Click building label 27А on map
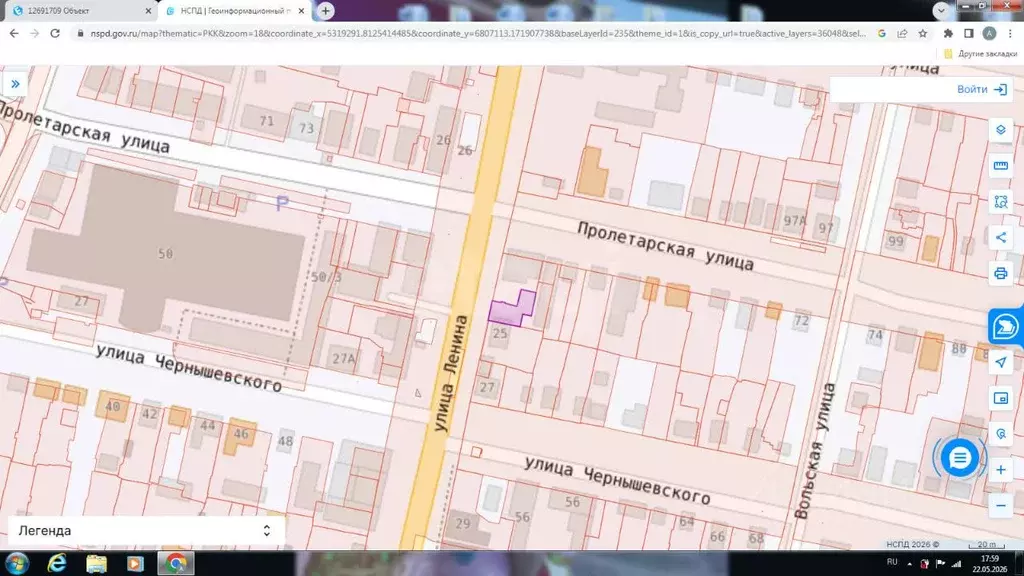1024x576 pixels. 344,359
